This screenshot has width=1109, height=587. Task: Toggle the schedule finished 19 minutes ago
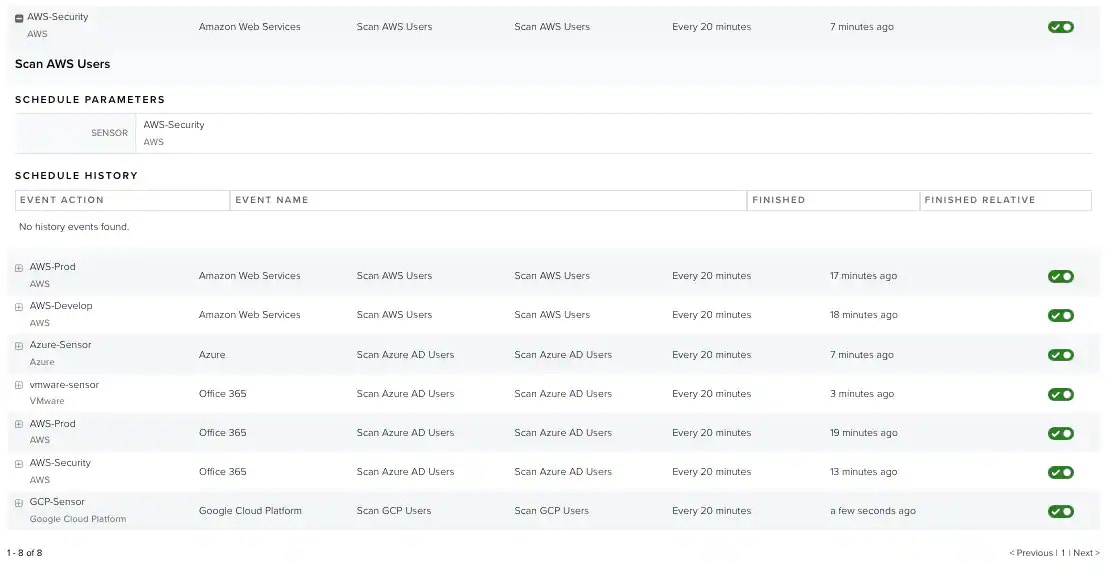1061,433
